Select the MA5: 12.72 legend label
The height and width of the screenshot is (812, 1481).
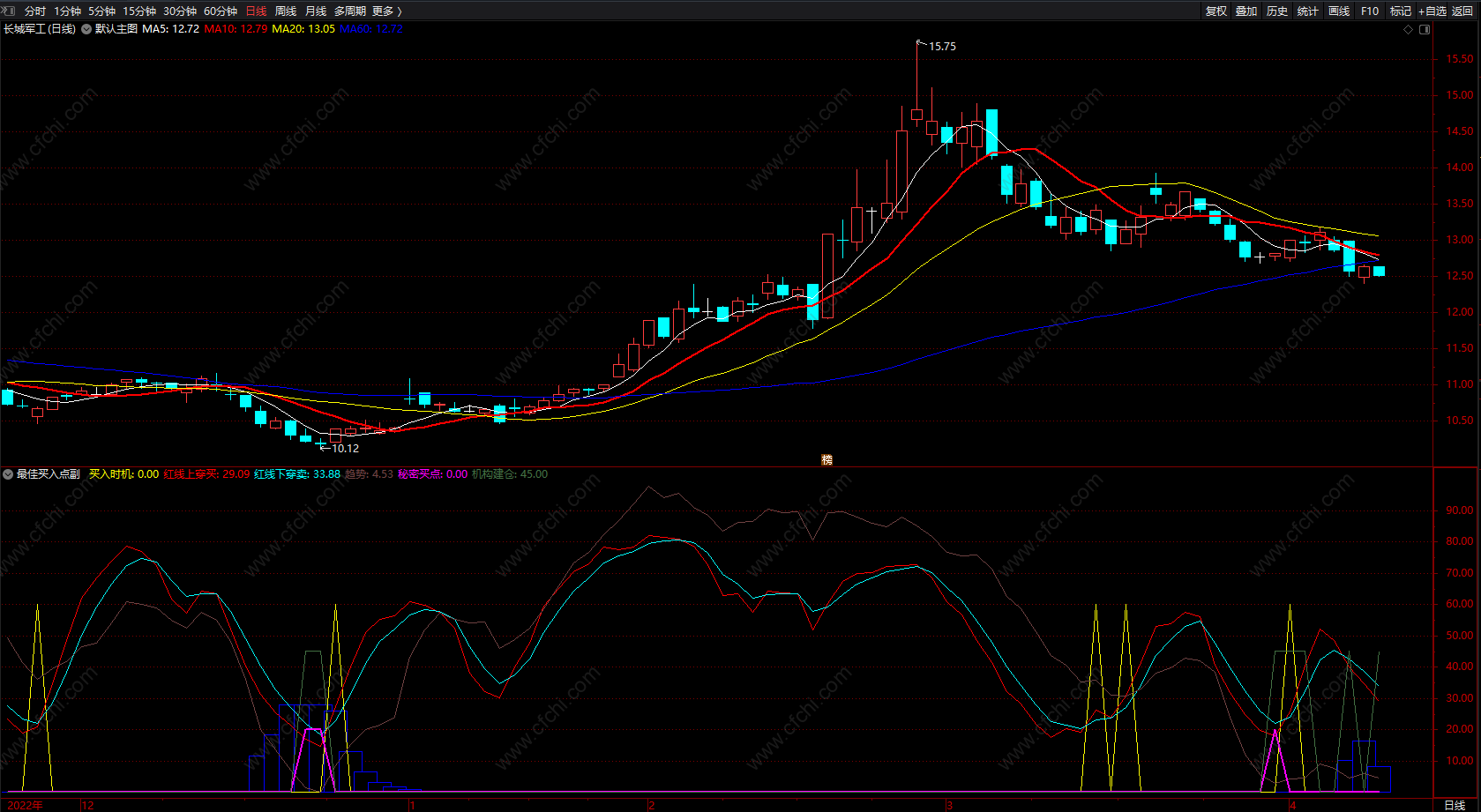tap(170, 29)
